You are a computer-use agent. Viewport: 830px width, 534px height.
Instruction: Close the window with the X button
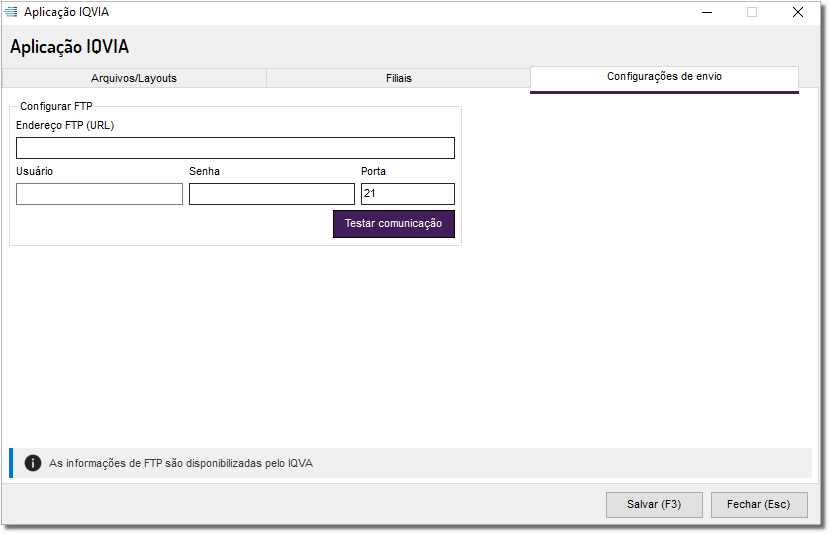click(x=798, y=12)
